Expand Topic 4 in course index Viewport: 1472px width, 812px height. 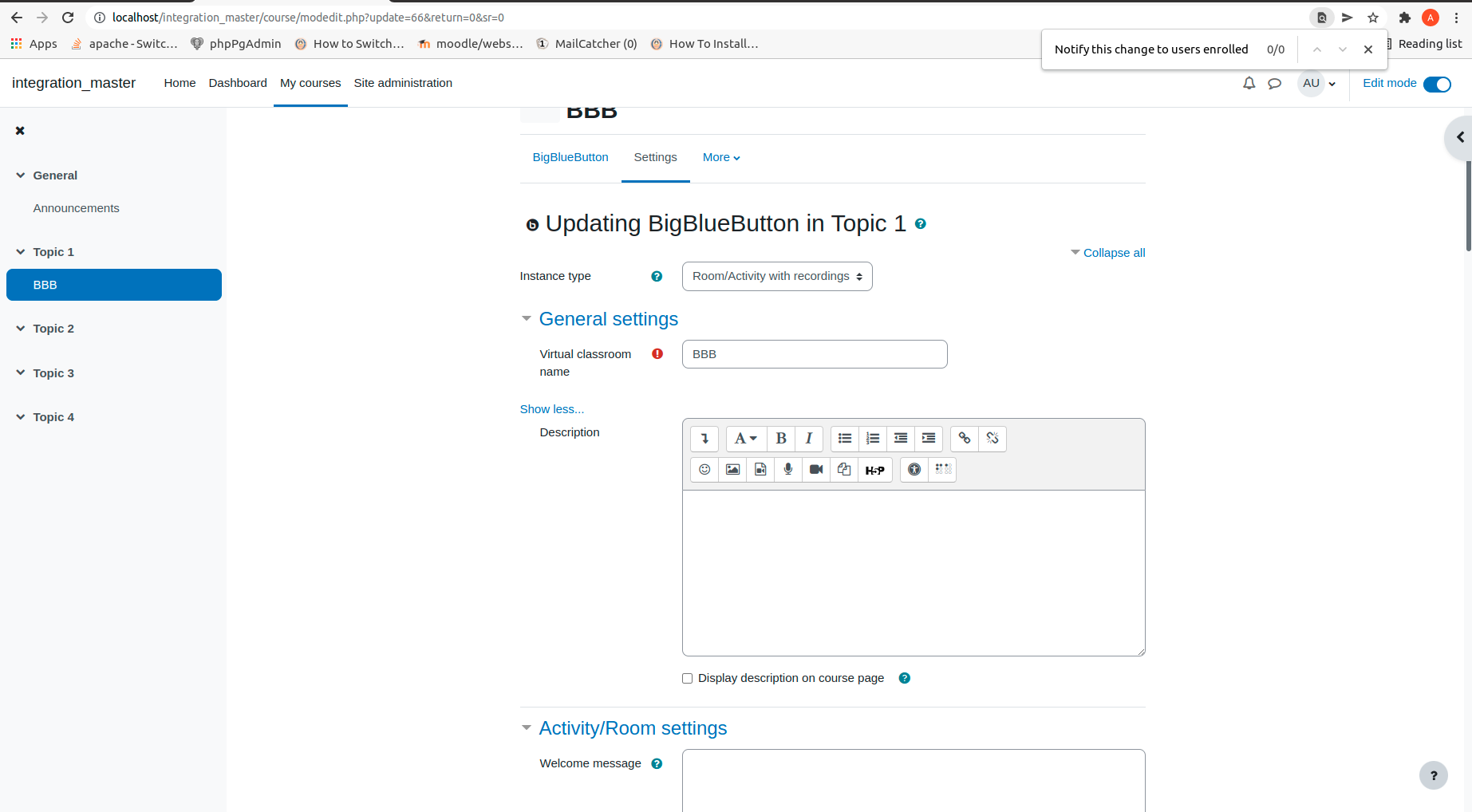[21, 417]
